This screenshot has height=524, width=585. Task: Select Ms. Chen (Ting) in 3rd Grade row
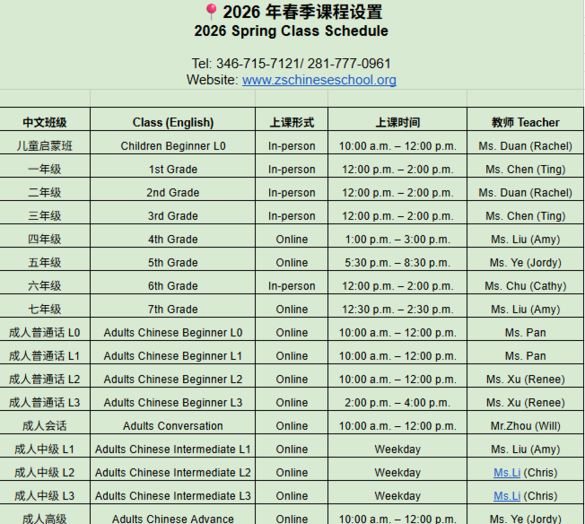click(x=525, y=213)
